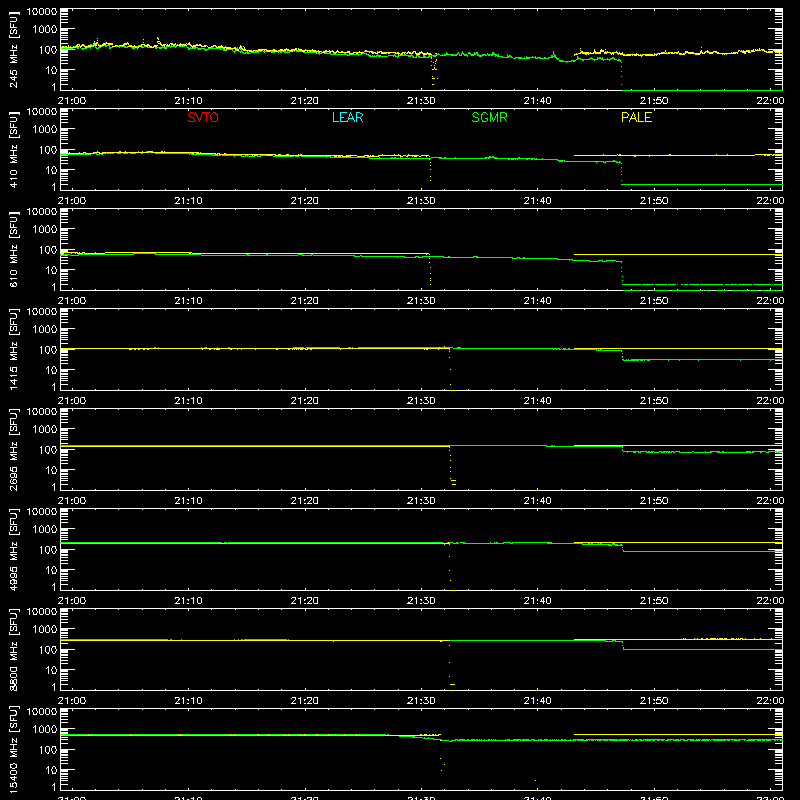Select the 21:30 label under the 4995 MHz plot

coord(421,601)
